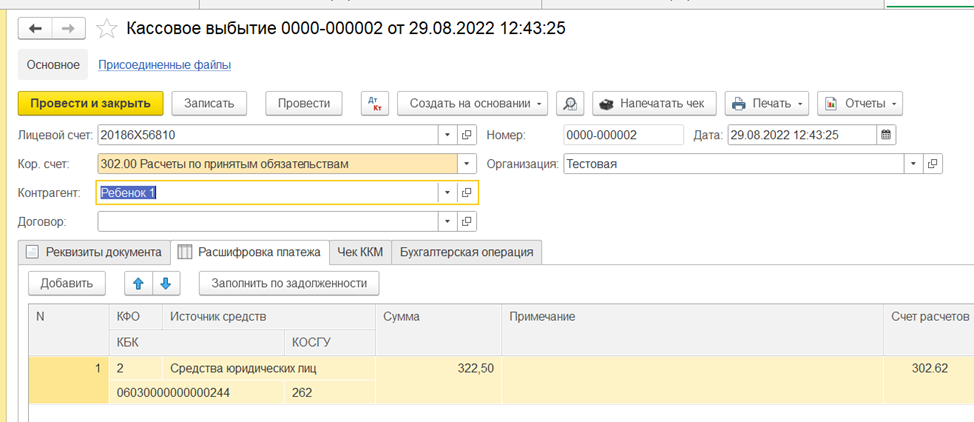The width and height of the screenshot is (974, 422).
Task: Focus the Дата input field
Action: pyautogui.click(x=802, y=134)
